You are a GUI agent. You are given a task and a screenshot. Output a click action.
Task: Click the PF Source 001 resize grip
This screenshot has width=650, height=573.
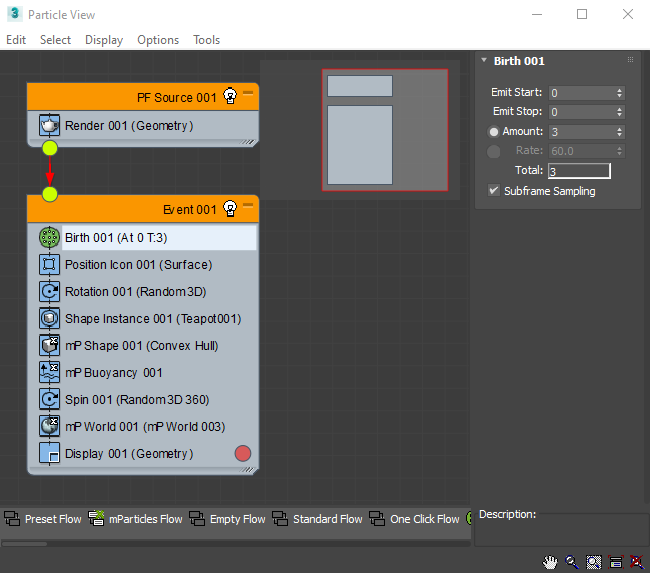click(x=248, y=142)
